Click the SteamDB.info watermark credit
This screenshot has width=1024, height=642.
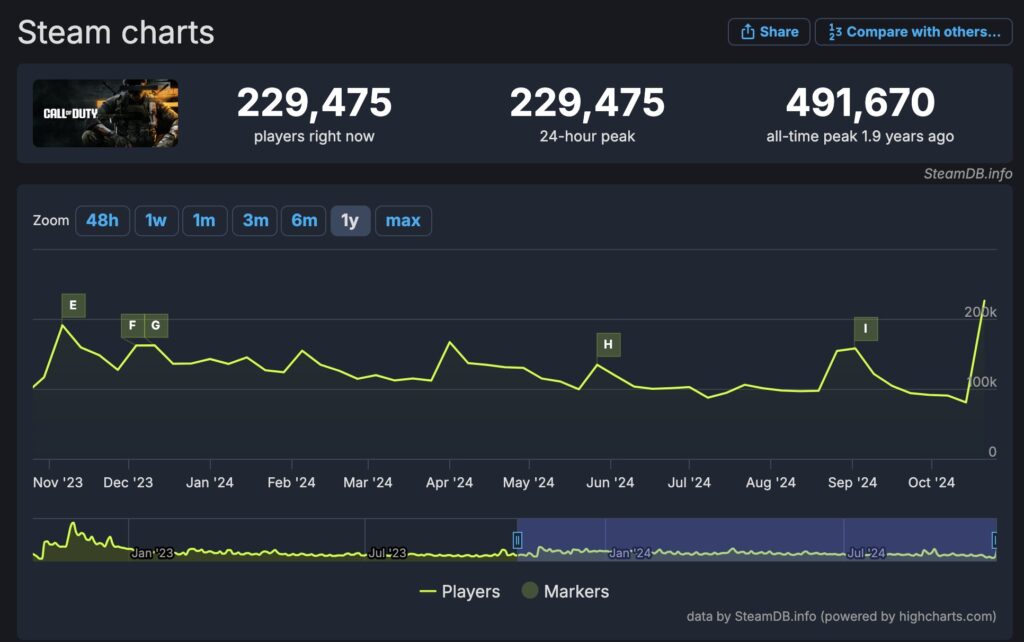coord(967,174)
